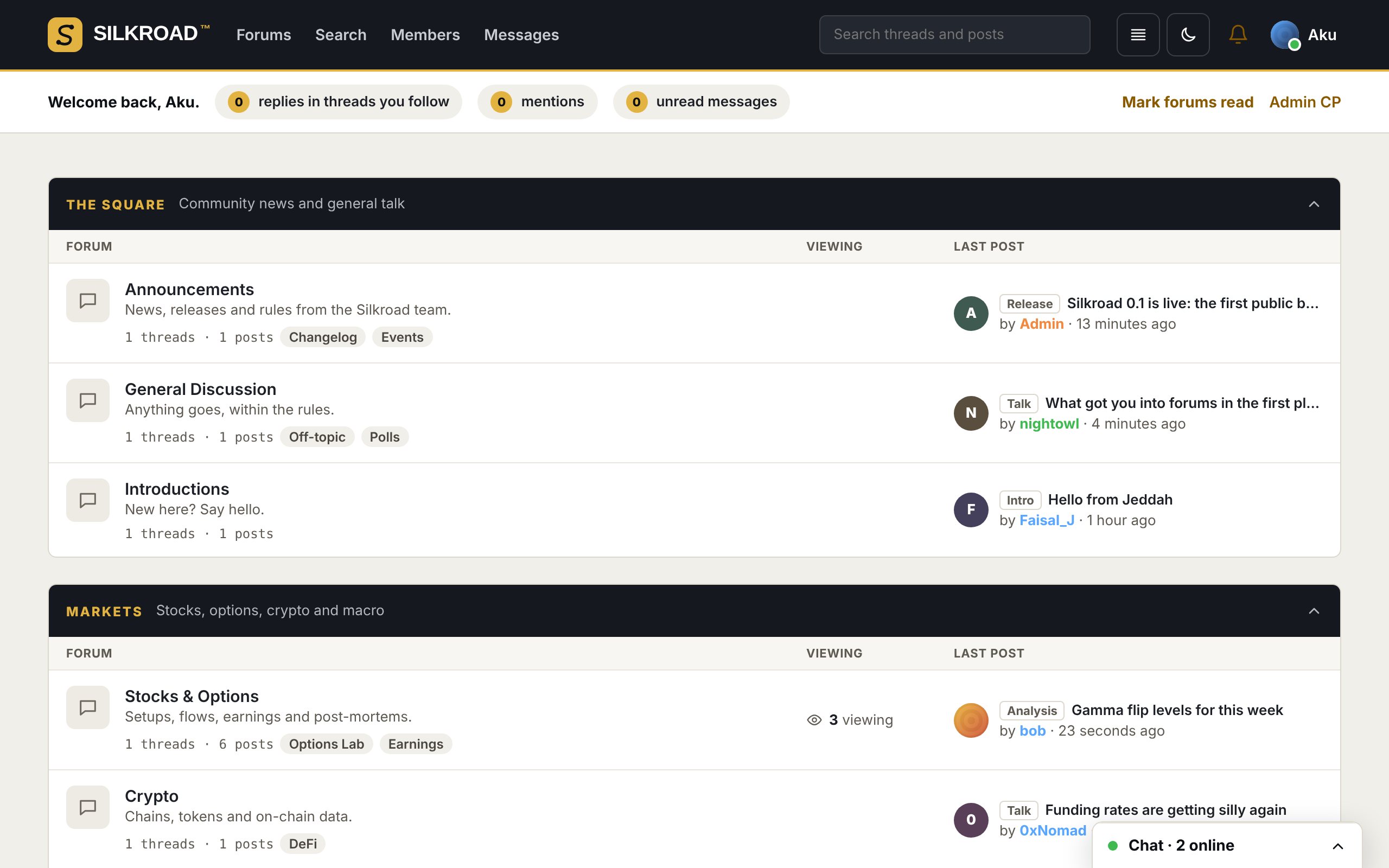Open Aku's user avatar menu
1389x868 pixels.
1303,34
